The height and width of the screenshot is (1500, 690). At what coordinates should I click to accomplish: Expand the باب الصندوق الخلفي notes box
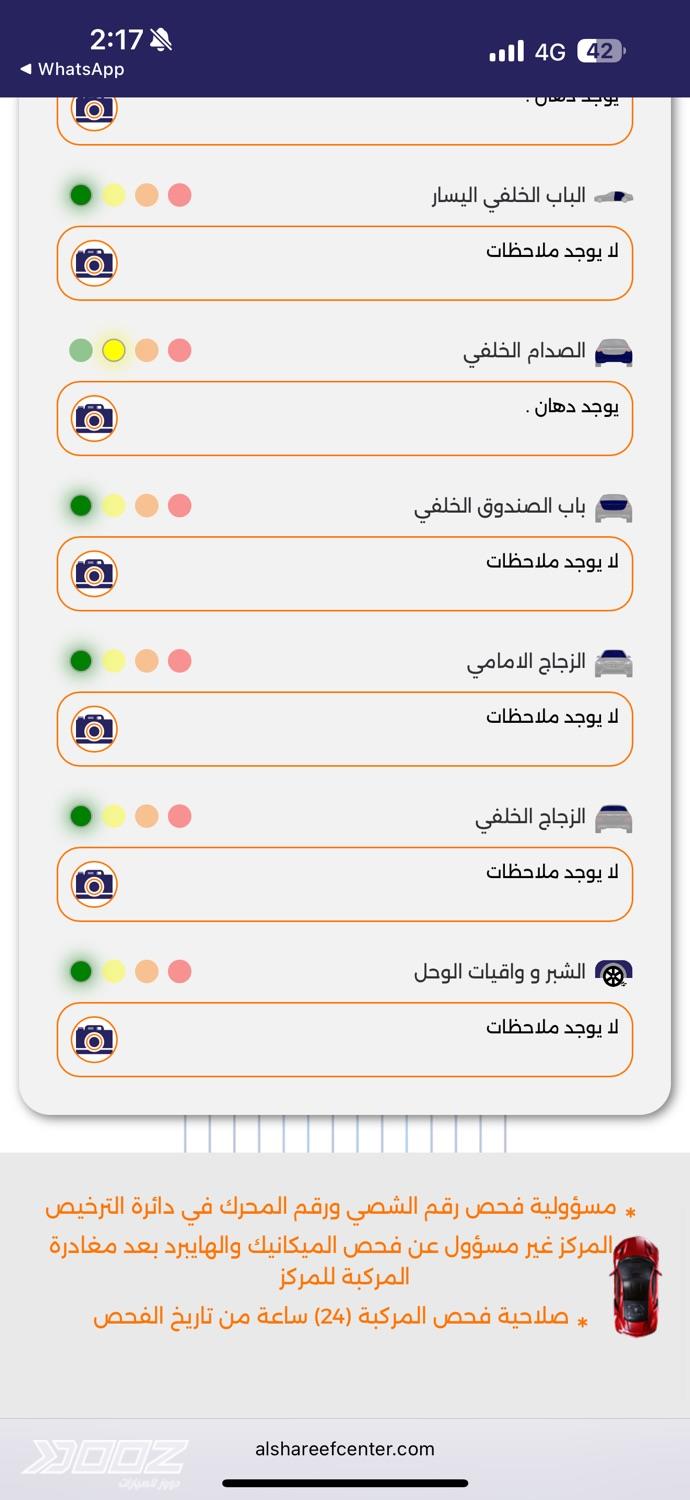[x=345, y=574]
